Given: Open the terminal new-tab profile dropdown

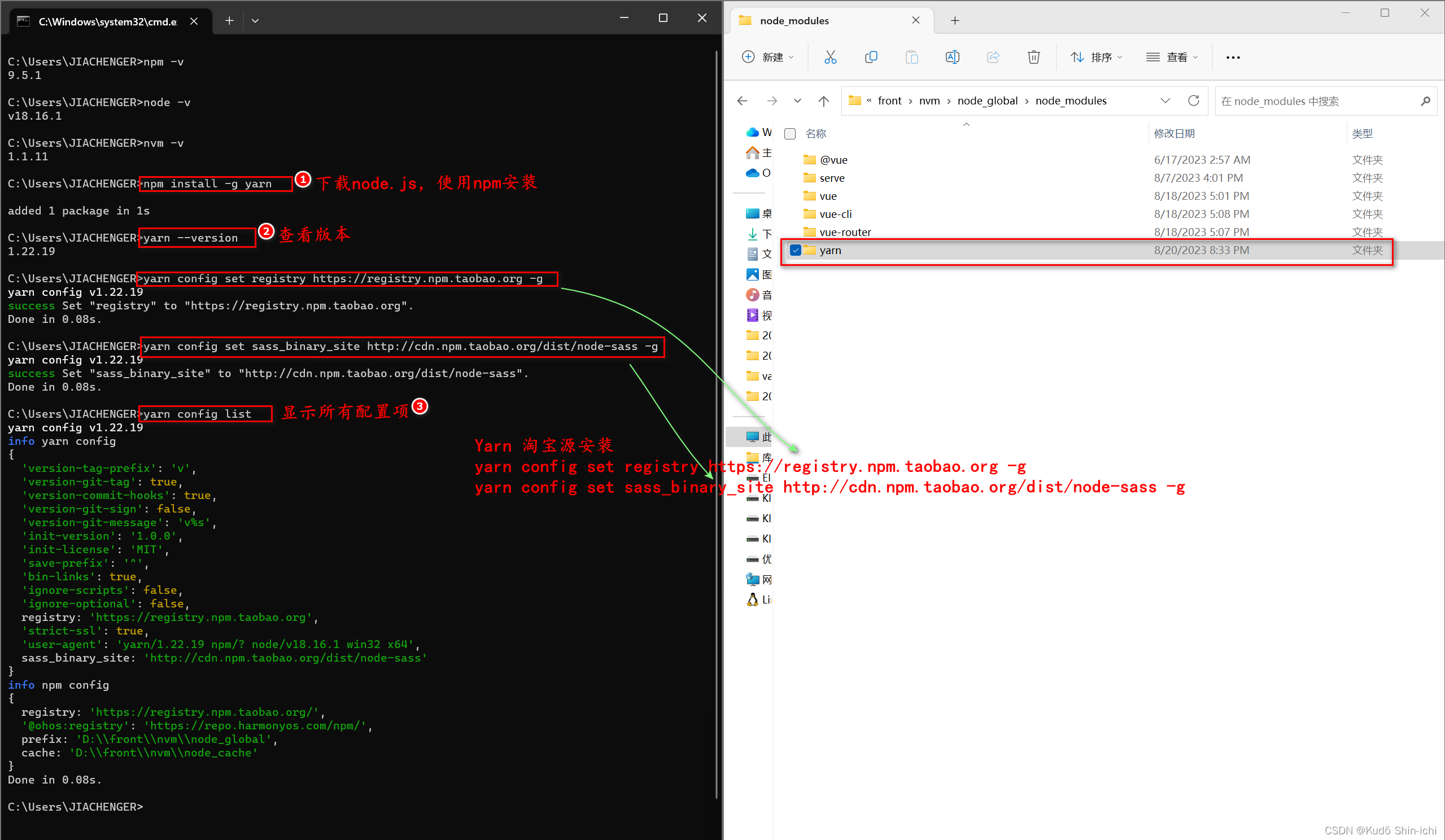Looking at the screenshot, I should tap(255, 21).
